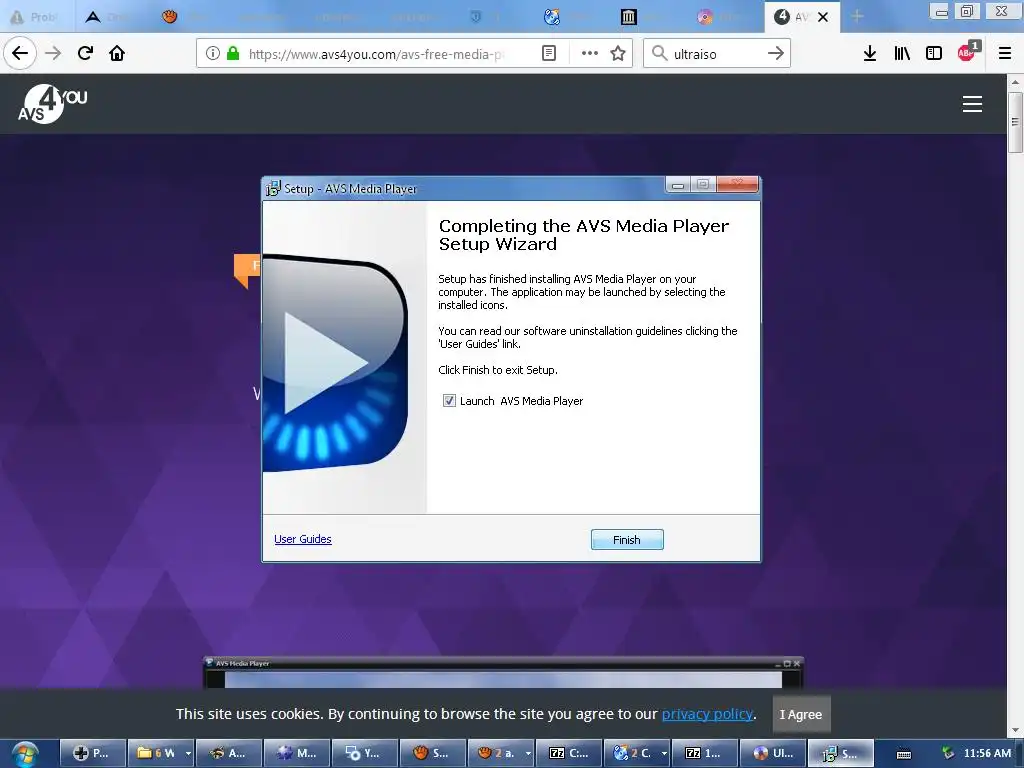Show site information via the info icon
The image size is (1024, 768).
click(x=212, y=53)
